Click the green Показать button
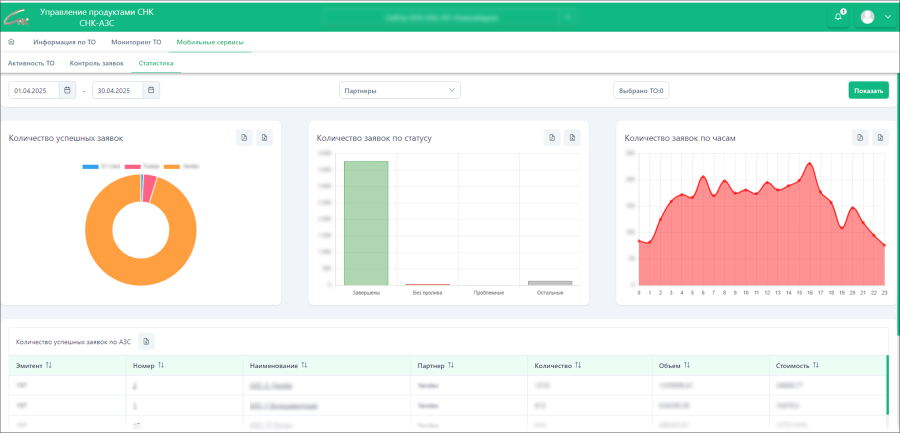This screenshot has height=433, width=900. (x=868, y=90)
